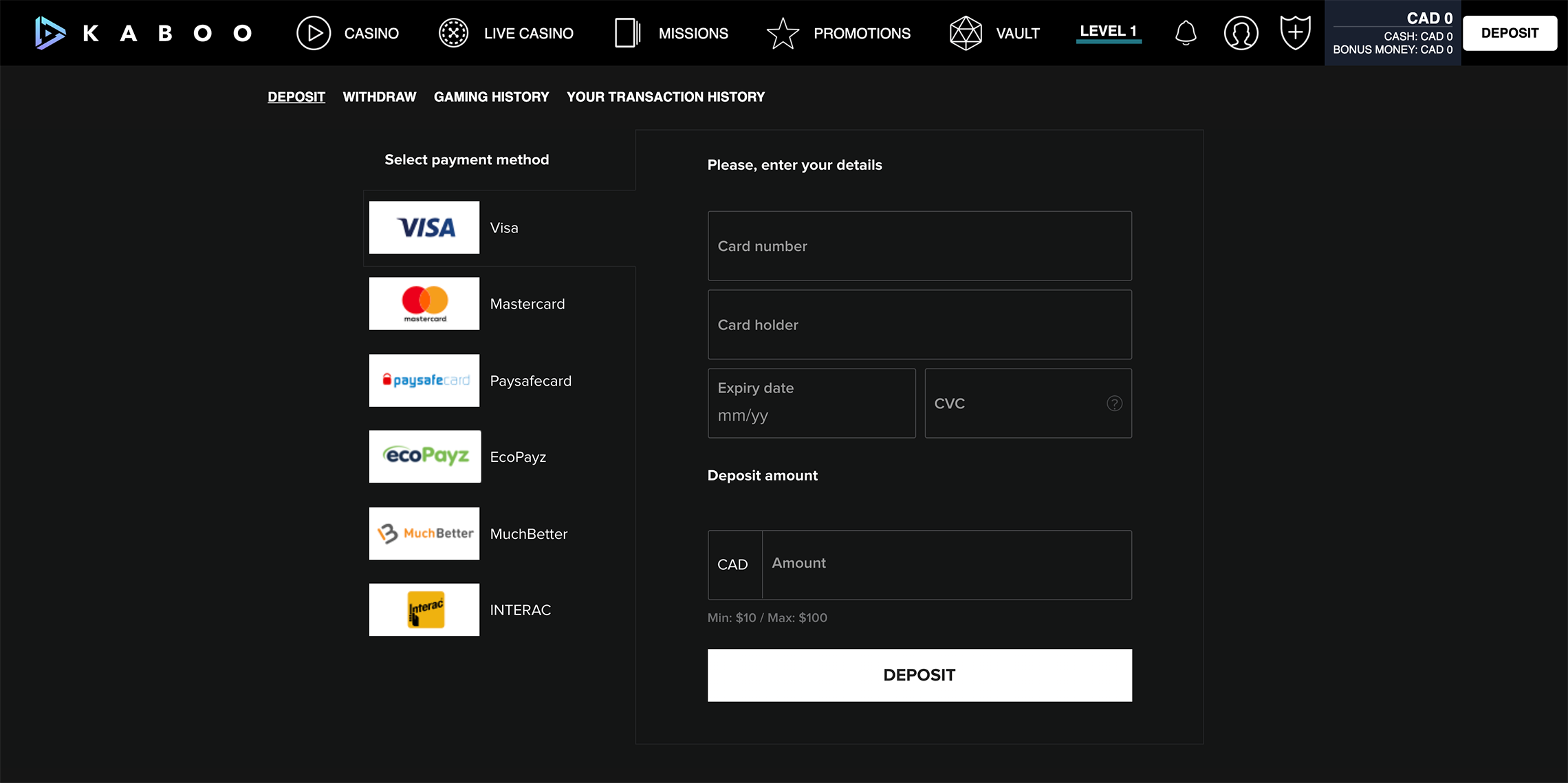Go to PROMOTIONS menu text
The width and height of the screenshot is (1568, 783).
click(x=862, y=33)
